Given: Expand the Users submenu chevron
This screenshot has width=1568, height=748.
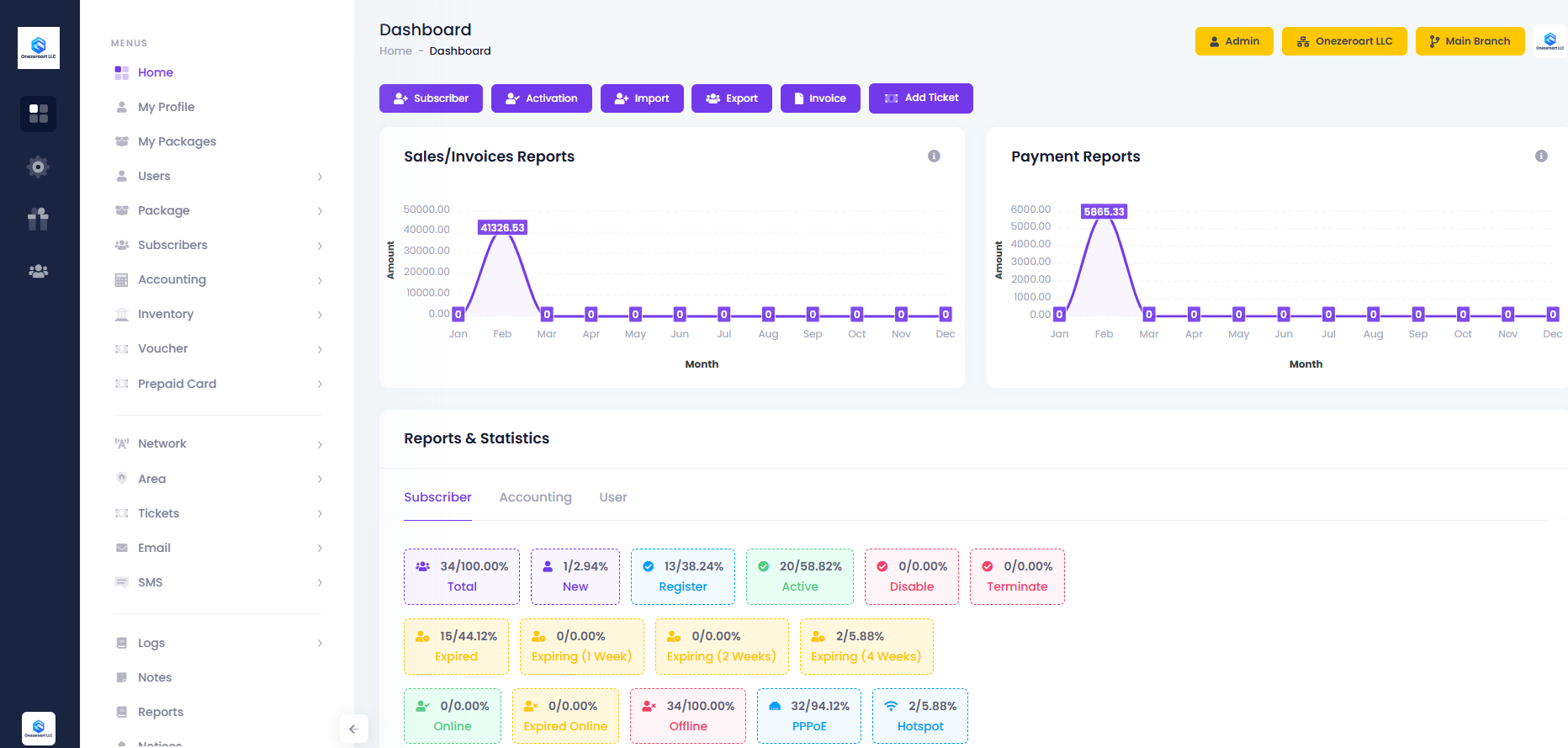Looking at the screenshot, I should click(320, 177).
